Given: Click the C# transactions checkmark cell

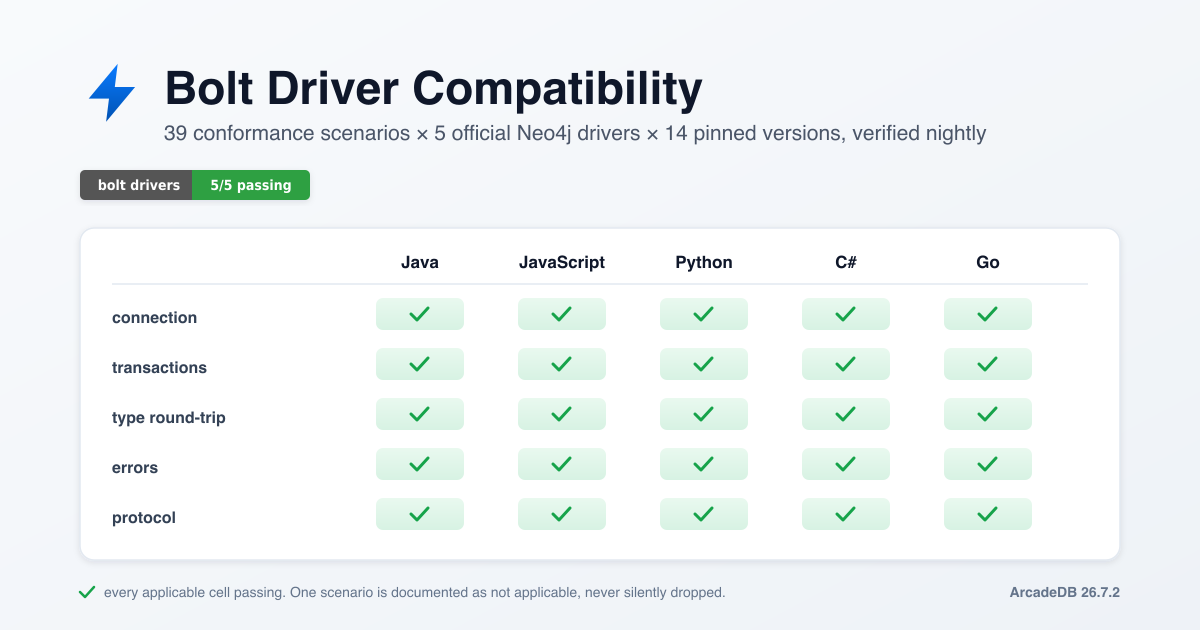Looking at the screenshot, I should [846, 364].
